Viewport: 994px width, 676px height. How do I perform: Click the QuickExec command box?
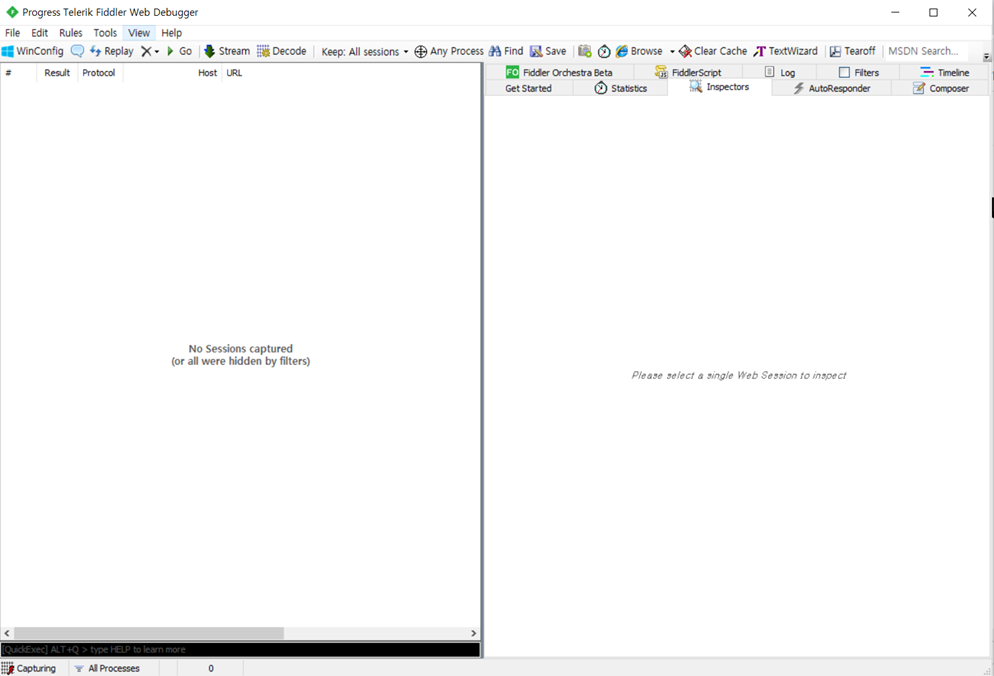tap(240, 649)
